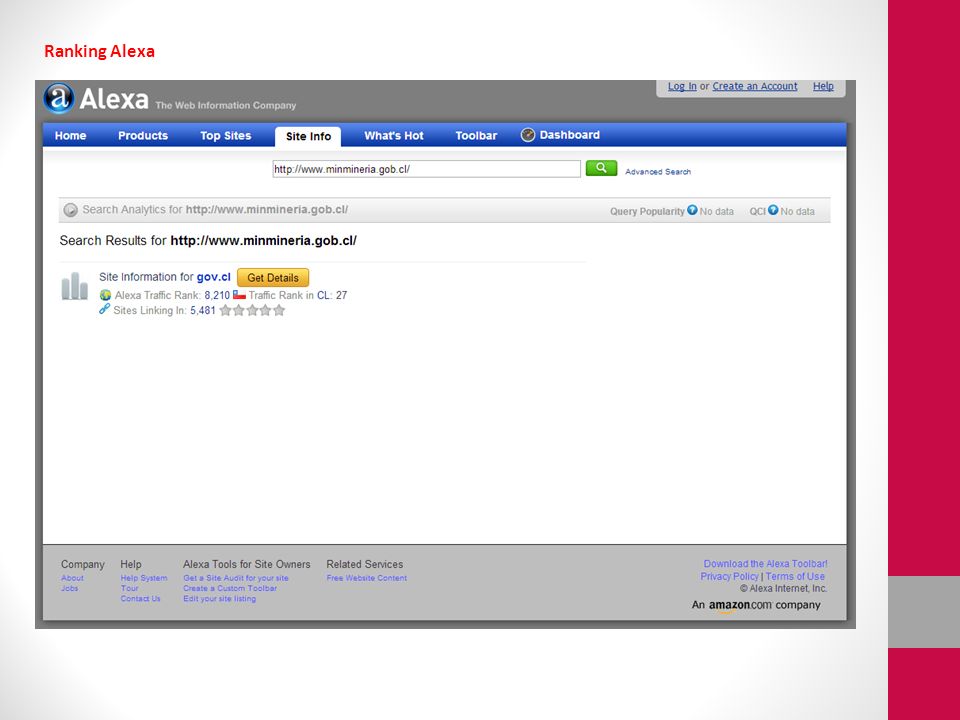The height and width of the screenshot is (720, 960).
Task: Click Create a Custom Toolbar link
Action: click(230, 588)
